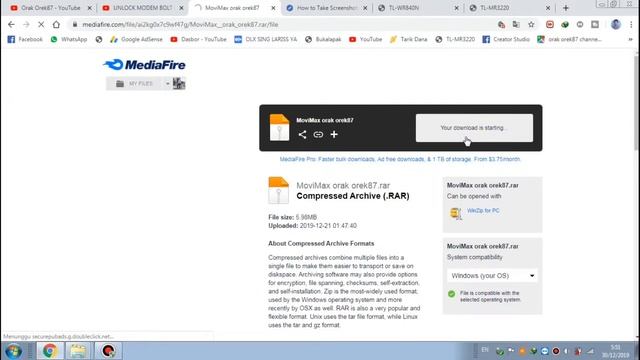Click the About Compressed Archive Formats heading
The image size is (640, 360).
(321, 243)
